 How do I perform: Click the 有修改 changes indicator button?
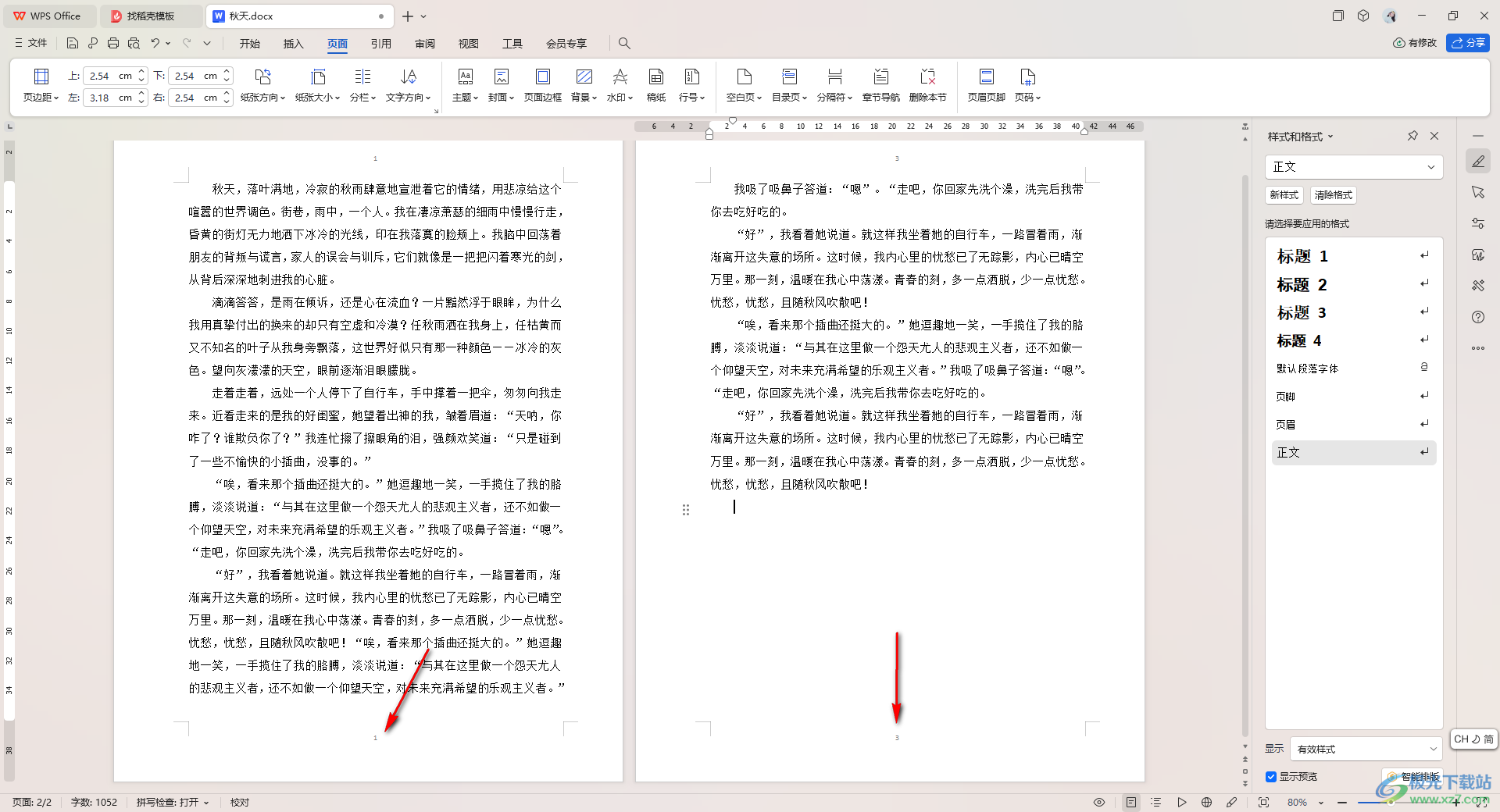tap(1415, 43)
